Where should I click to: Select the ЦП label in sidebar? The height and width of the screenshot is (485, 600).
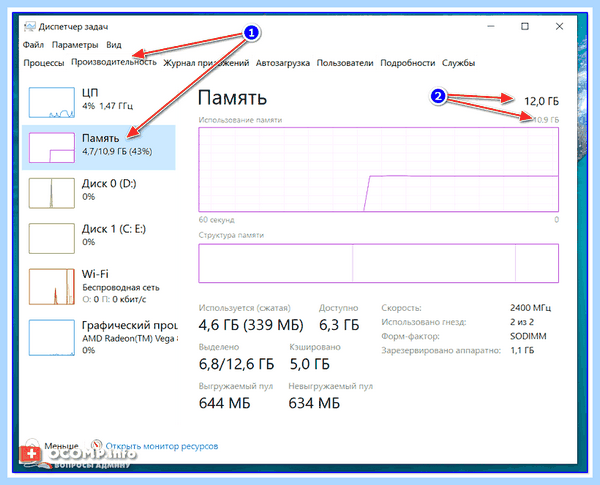click(90, 93)
